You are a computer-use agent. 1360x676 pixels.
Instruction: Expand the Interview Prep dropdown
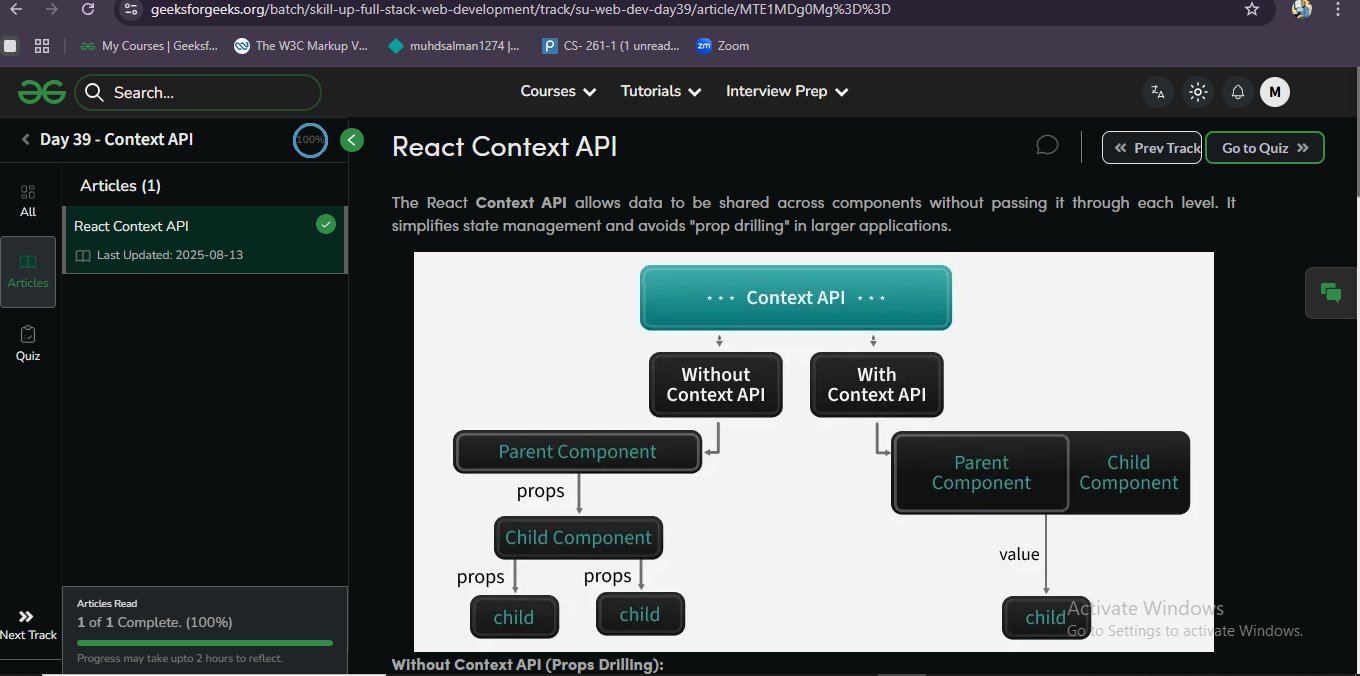(x=787, y=91)
